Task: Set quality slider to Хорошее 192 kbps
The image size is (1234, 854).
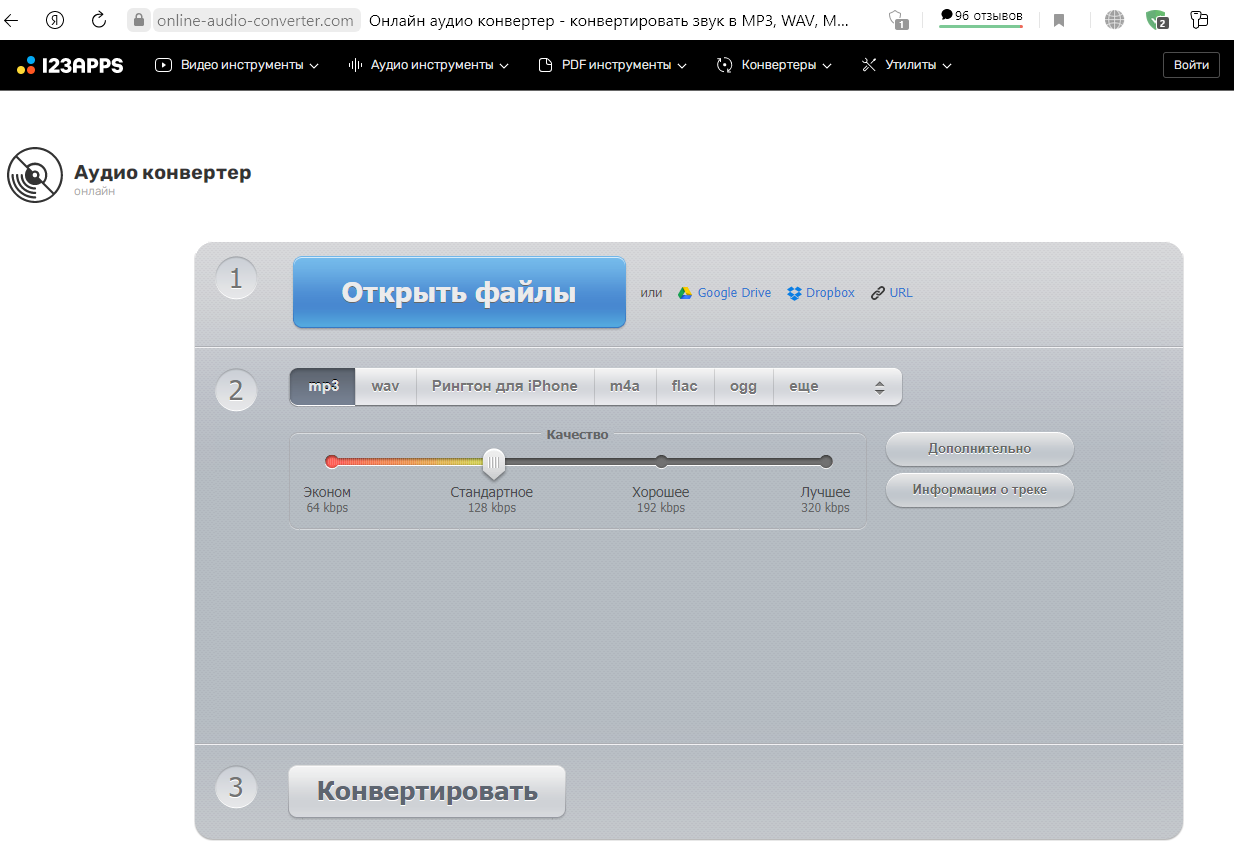Action: click(661, 461)
